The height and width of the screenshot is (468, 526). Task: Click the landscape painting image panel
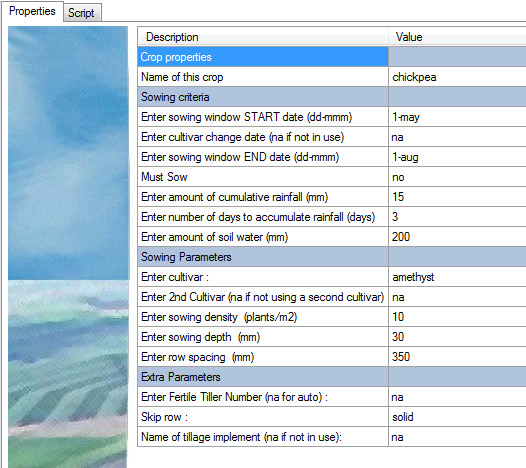click(x=68, y=247)
